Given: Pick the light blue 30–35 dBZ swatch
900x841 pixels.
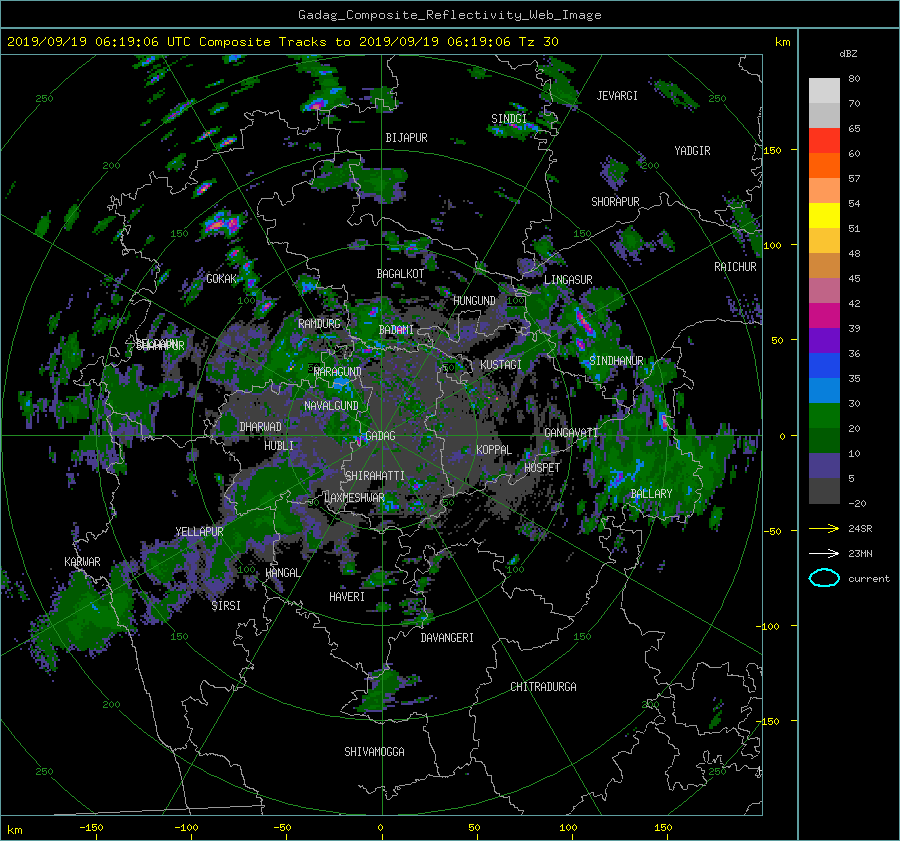Looking at the screenshot, I should 824,391.
